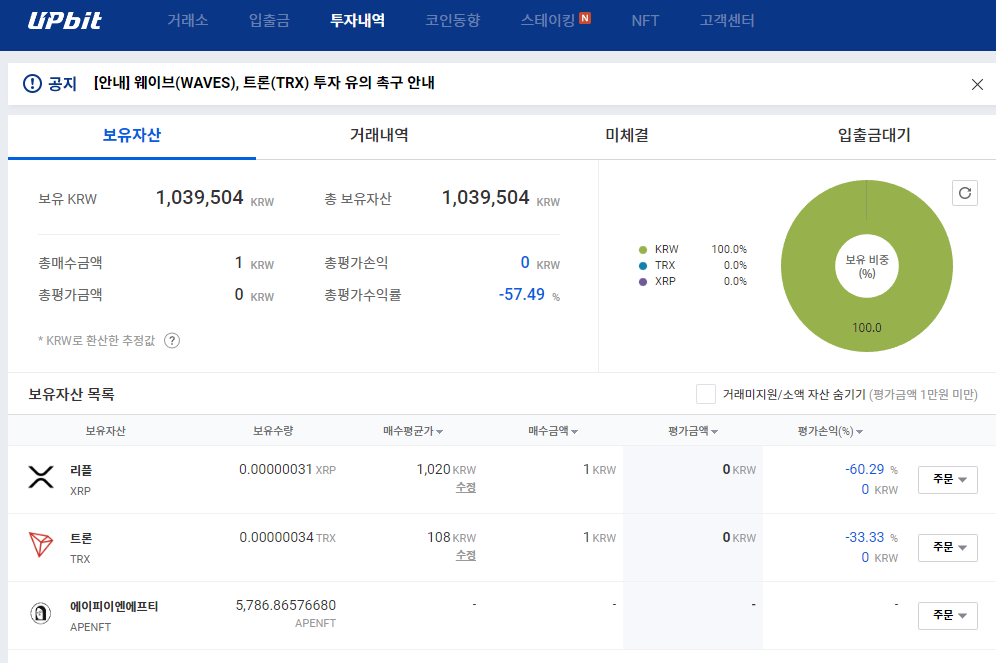Click the KRW legend dot
This screenshot has height=663, width=996.
coord(643,250)
